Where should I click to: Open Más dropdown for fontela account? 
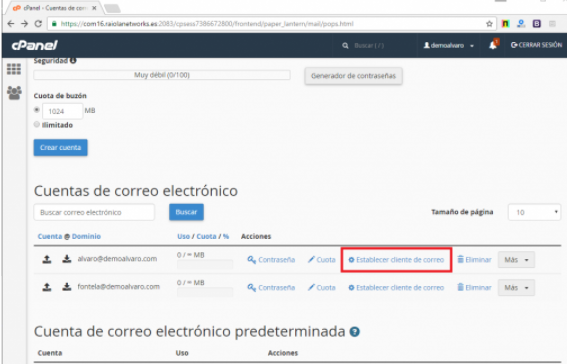point(516,288)
